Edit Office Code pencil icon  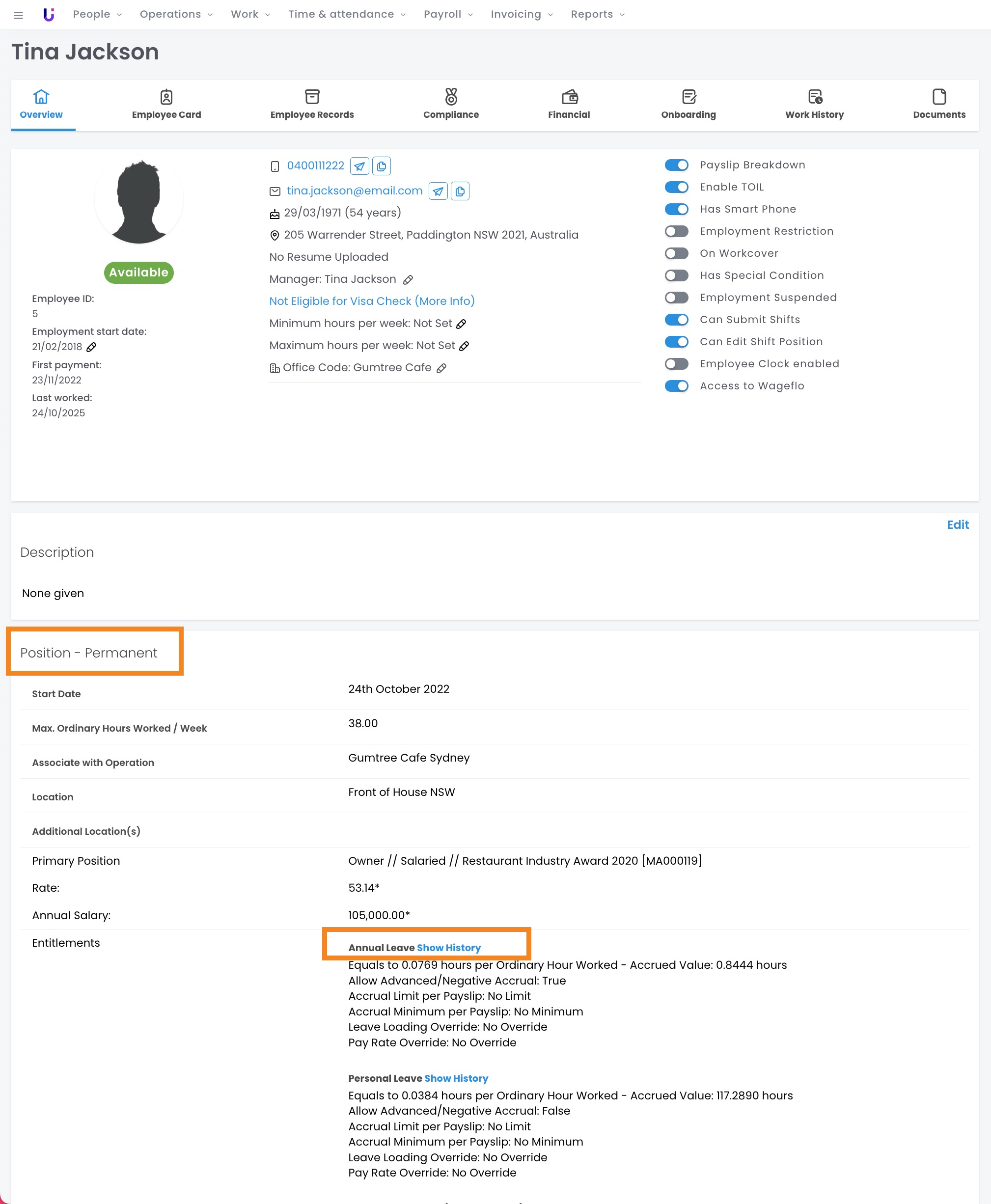[x=441, y=368]
